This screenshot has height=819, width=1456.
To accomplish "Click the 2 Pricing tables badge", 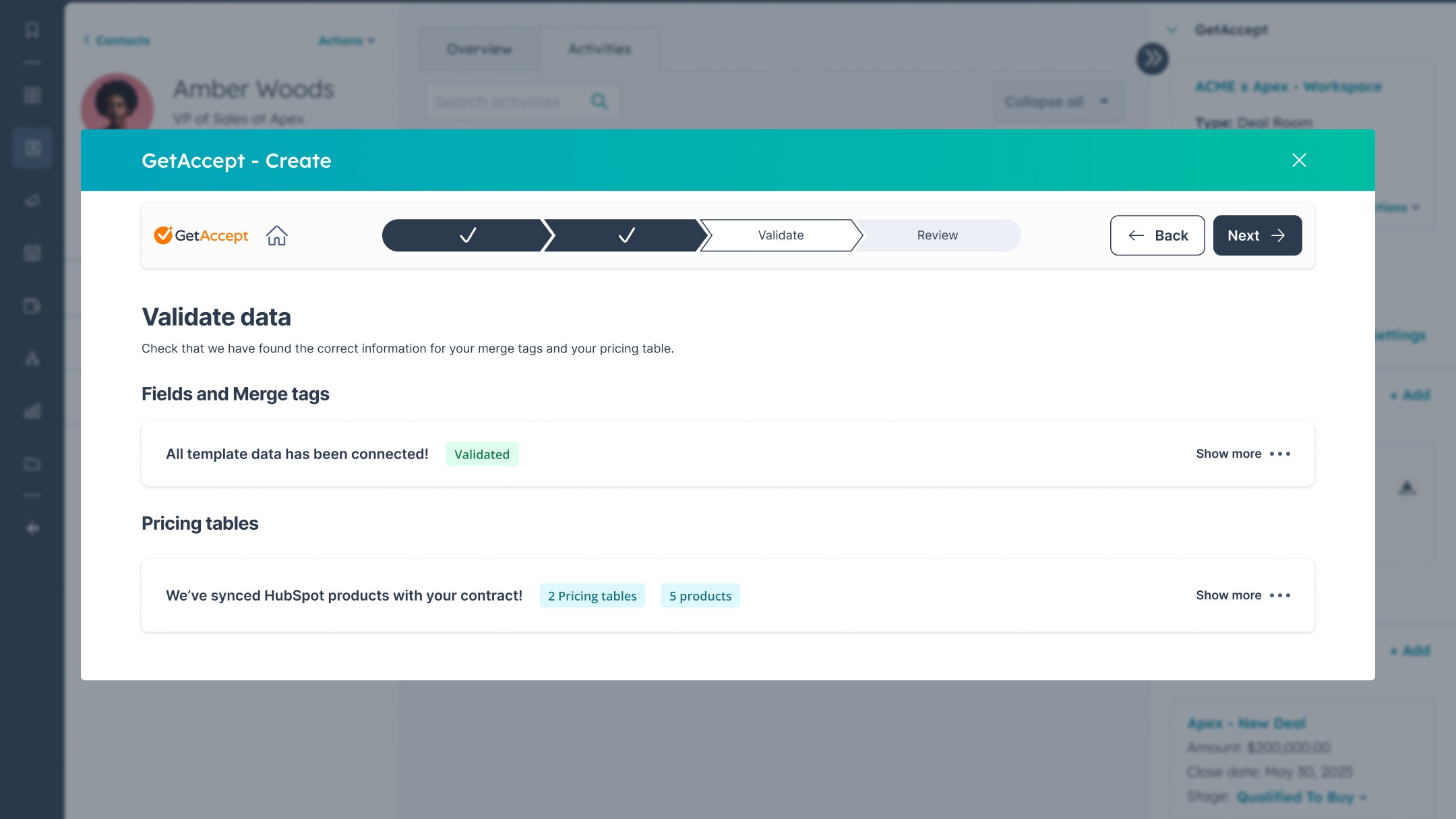I will click(x=592, y=596).
